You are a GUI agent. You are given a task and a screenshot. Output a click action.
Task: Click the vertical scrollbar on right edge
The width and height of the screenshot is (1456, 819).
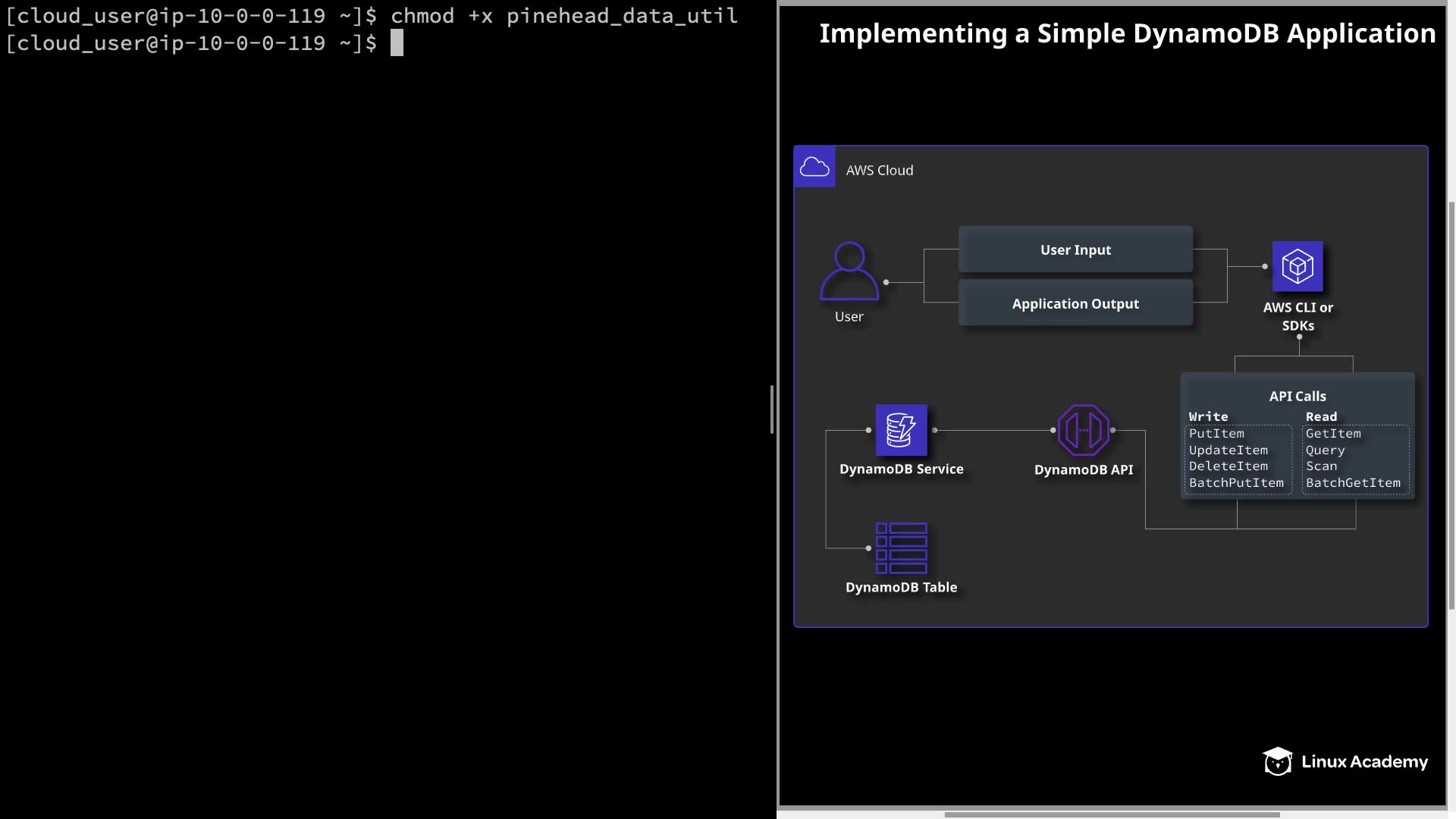1451,405
